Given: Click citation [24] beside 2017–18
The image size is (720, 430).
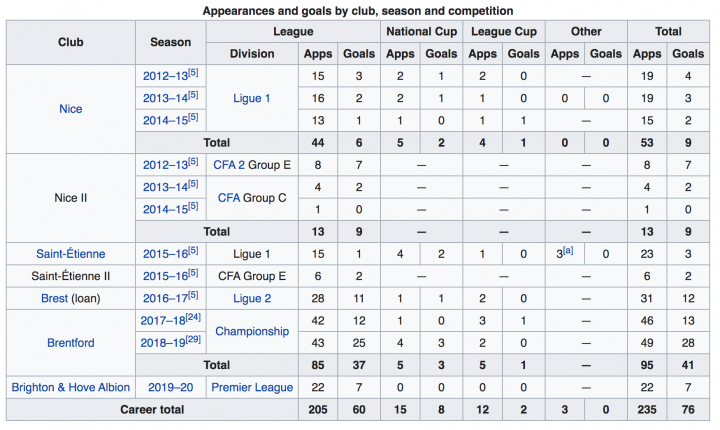Looking at the screenshot, I should click(193, 317).
